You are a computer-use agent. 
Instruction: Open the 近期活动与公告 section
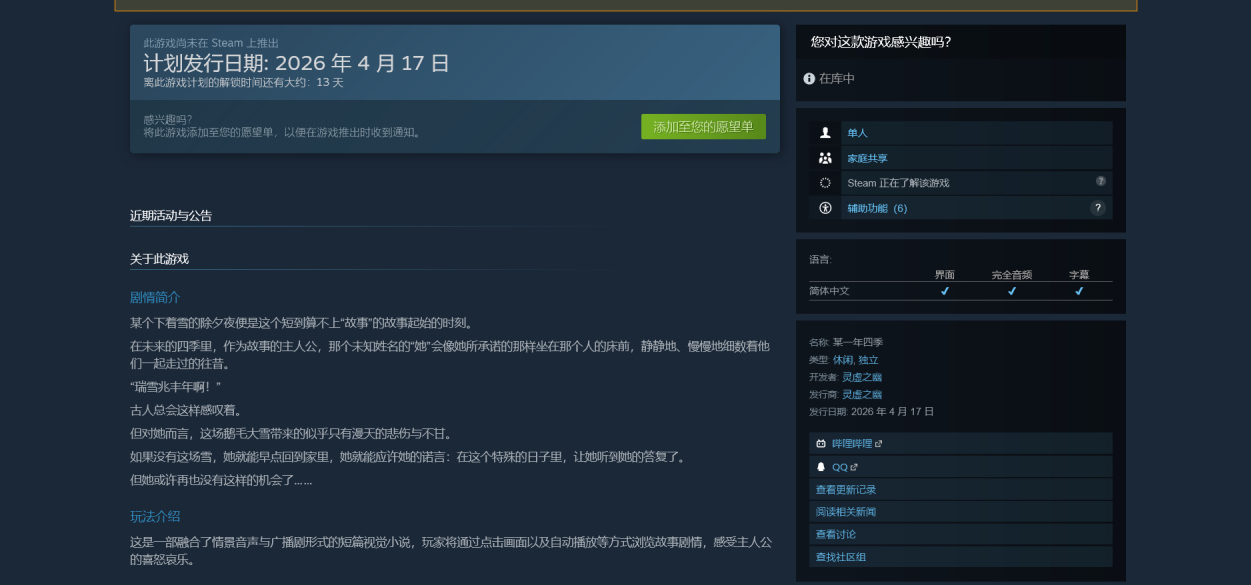point(171,215)
